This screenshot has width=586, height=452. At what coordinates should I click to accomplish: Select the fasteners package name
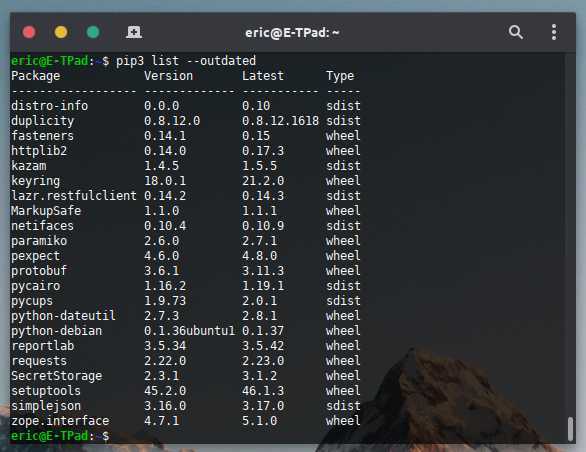click(x=43, y=136)
